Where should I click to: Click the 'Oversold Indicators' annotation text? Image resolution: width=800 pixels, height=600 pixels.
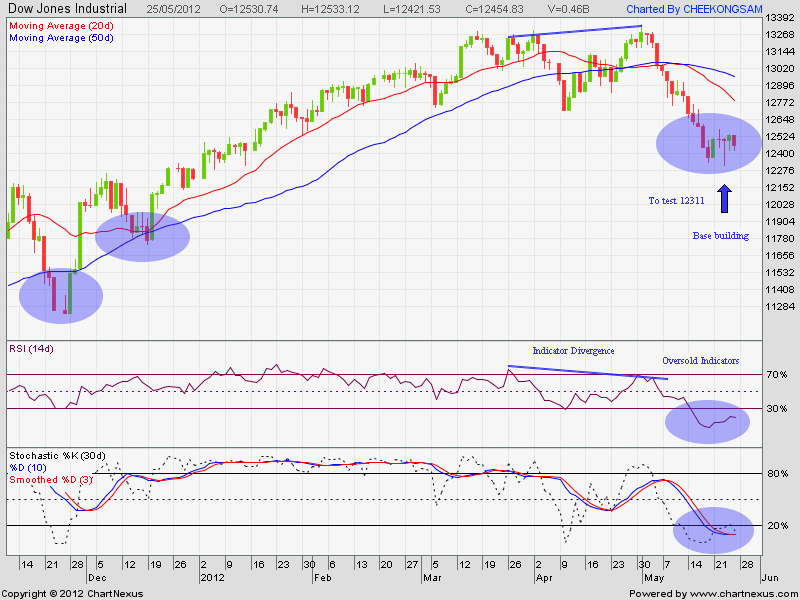point(701,361)
